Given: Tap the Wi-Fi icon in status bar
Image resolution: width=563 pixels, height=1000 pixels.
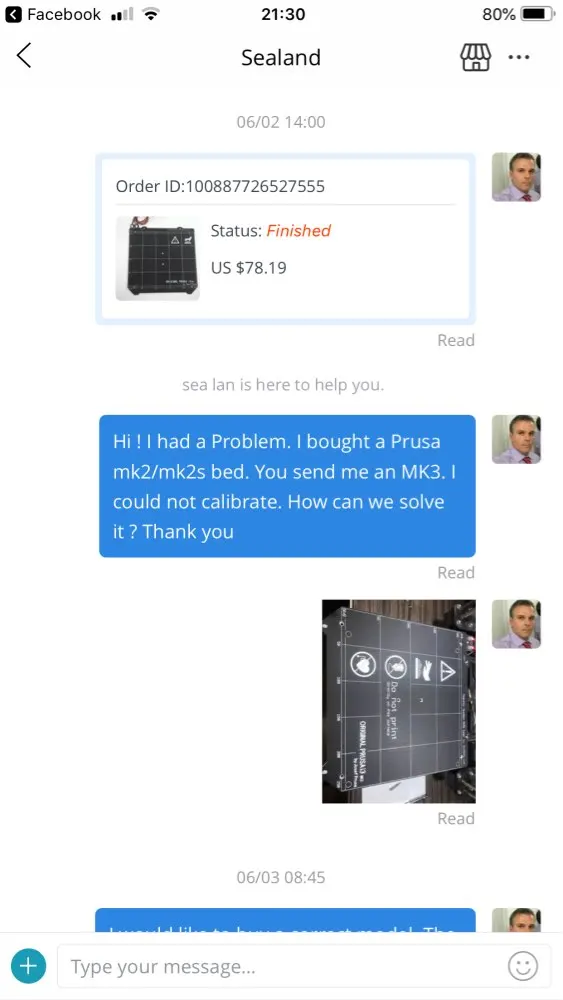Looking at the screenshot, I should (x=151, y=14).
